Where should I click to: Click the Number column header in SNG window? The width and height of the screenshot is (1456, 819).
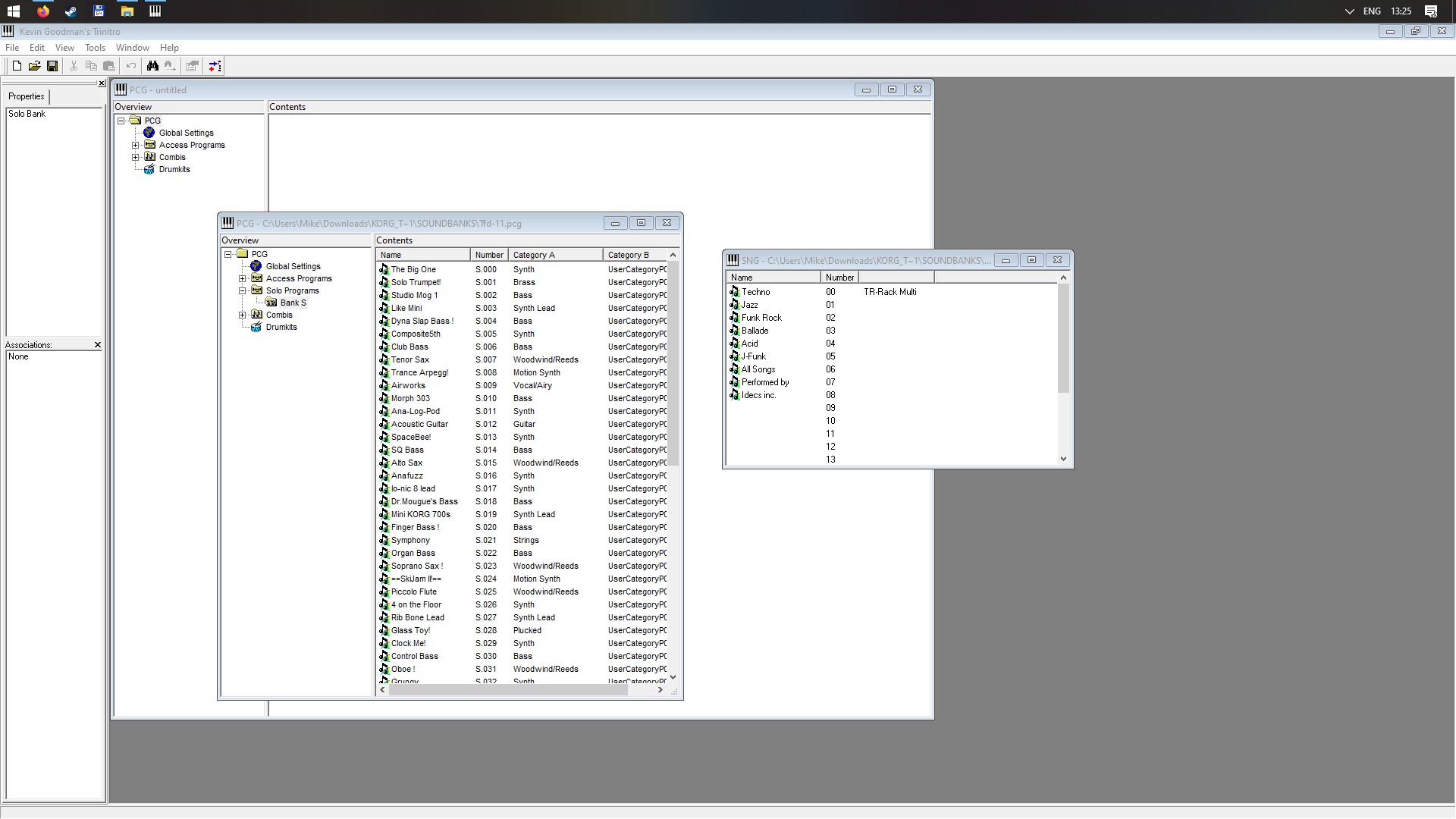[839, 278]
